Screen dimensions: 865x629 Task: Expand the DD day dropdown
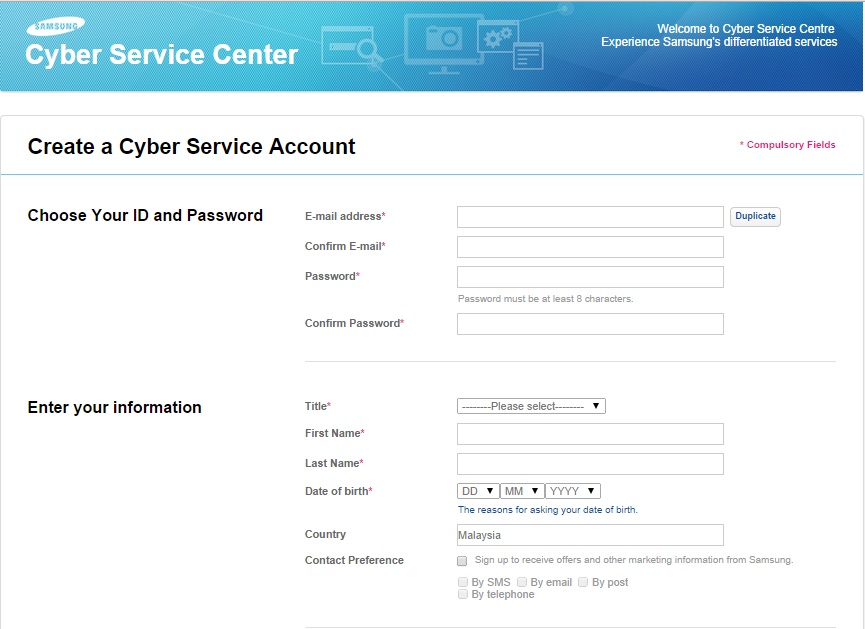478,491
